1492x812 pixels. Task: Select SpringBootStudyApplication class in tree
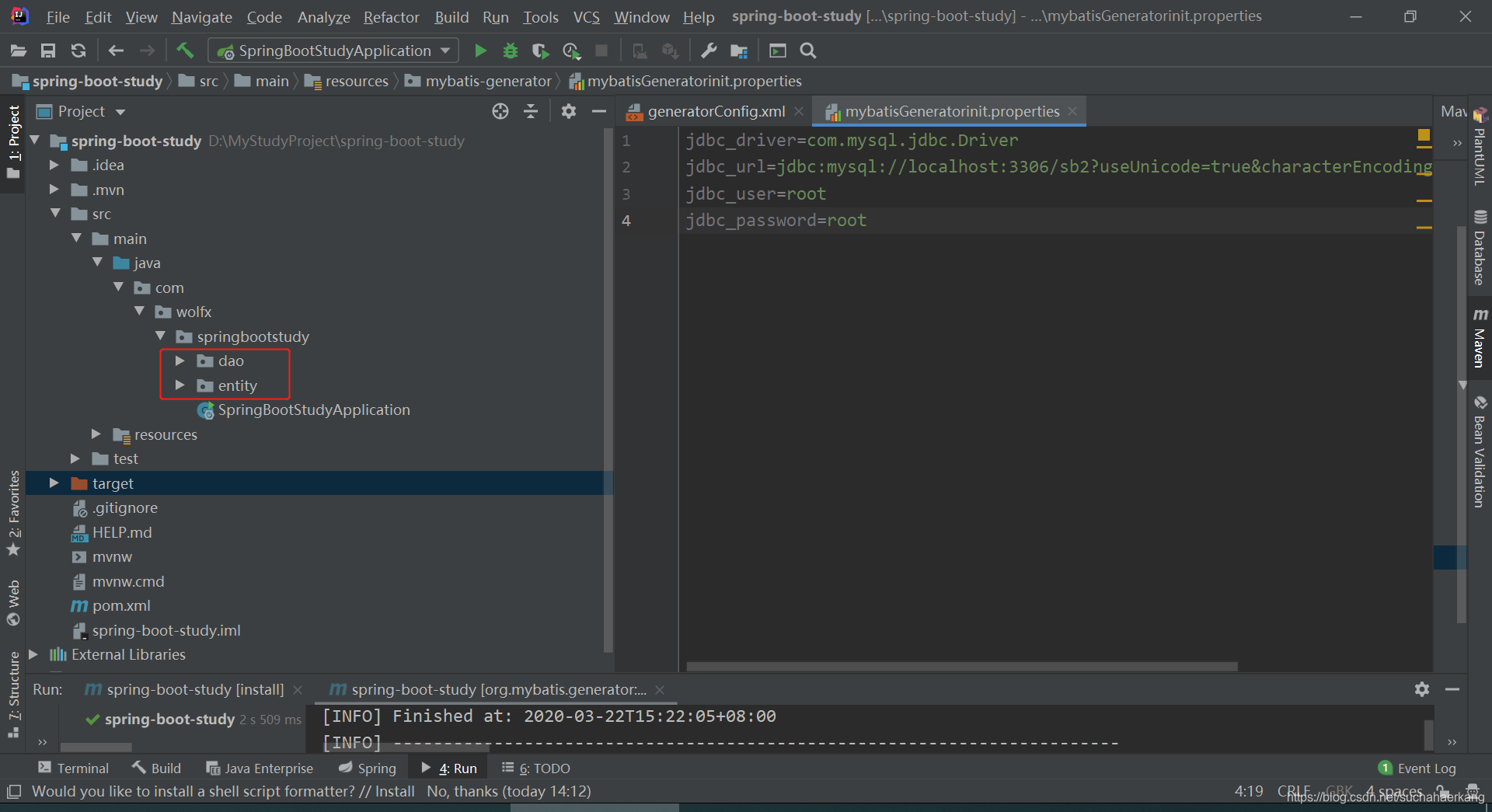[313, 410]
